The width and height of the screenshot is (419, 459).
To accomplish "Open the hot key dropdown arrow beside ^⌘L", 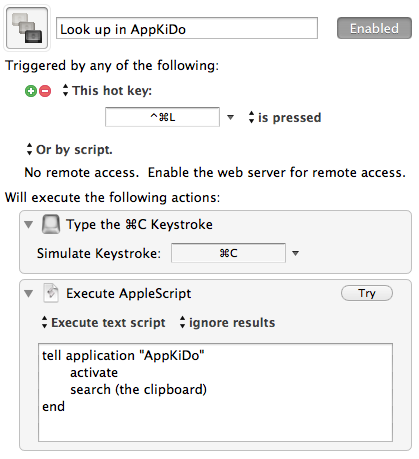I will [x=230, y=117].
